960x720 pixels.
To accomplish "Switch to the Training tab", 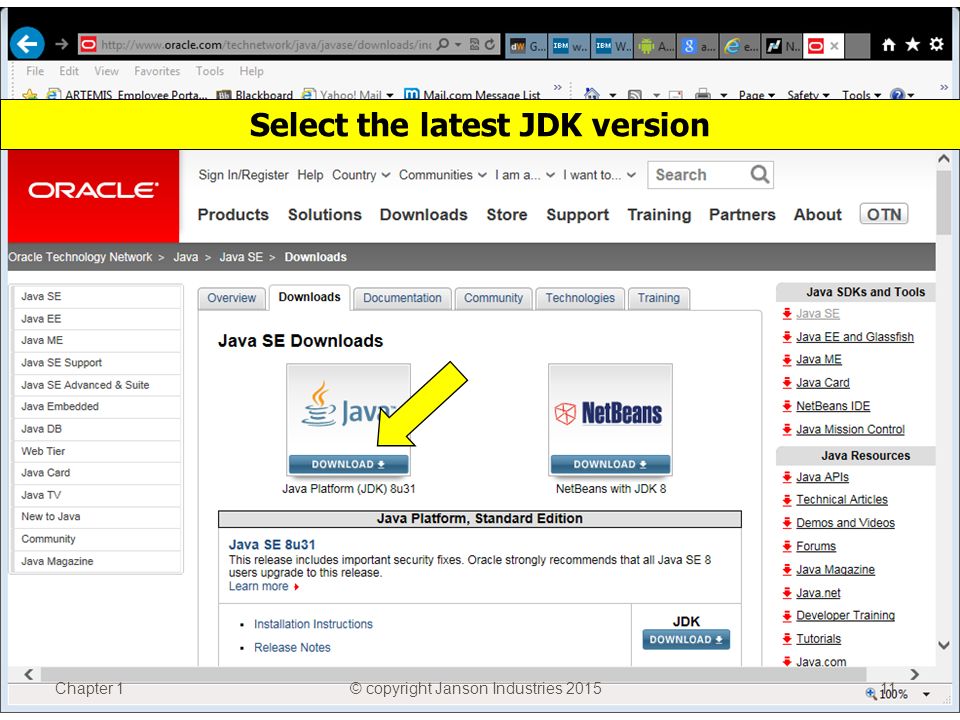I will pos(659,298).
